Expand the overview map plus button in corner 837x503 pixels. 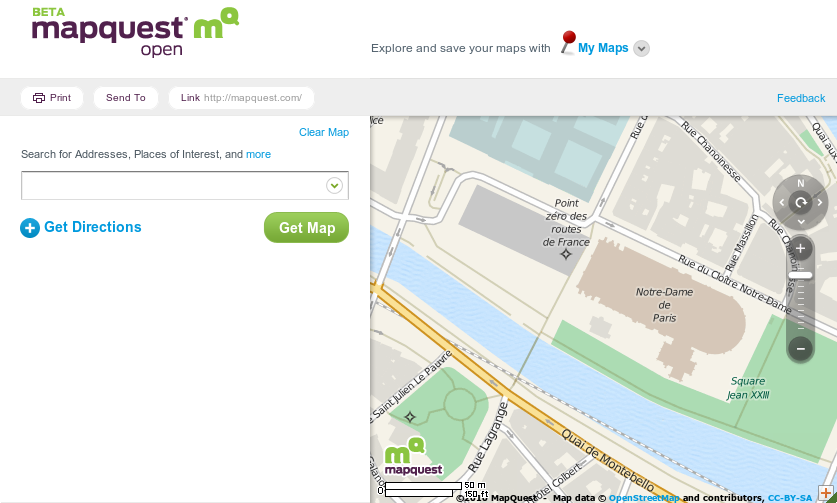826,493
